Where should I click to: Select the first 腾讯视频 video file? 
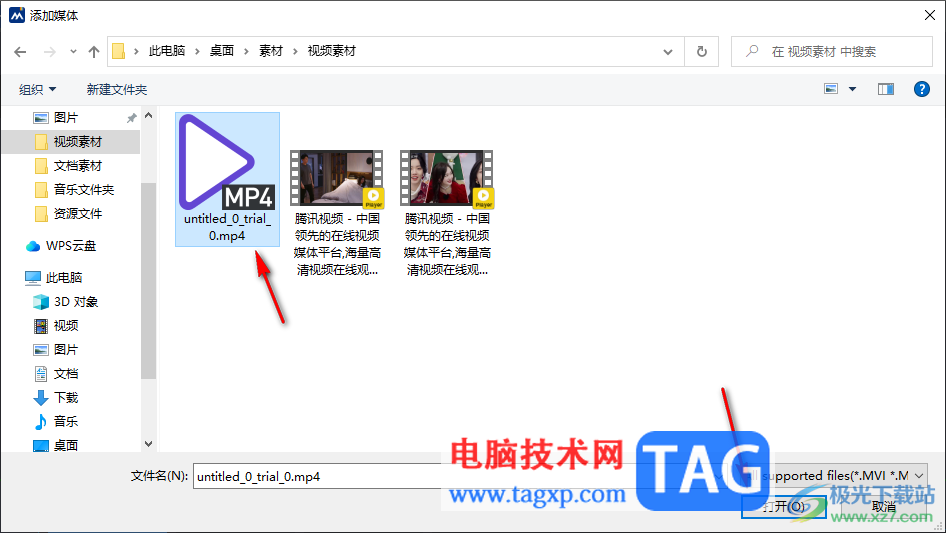click(337, 213)
